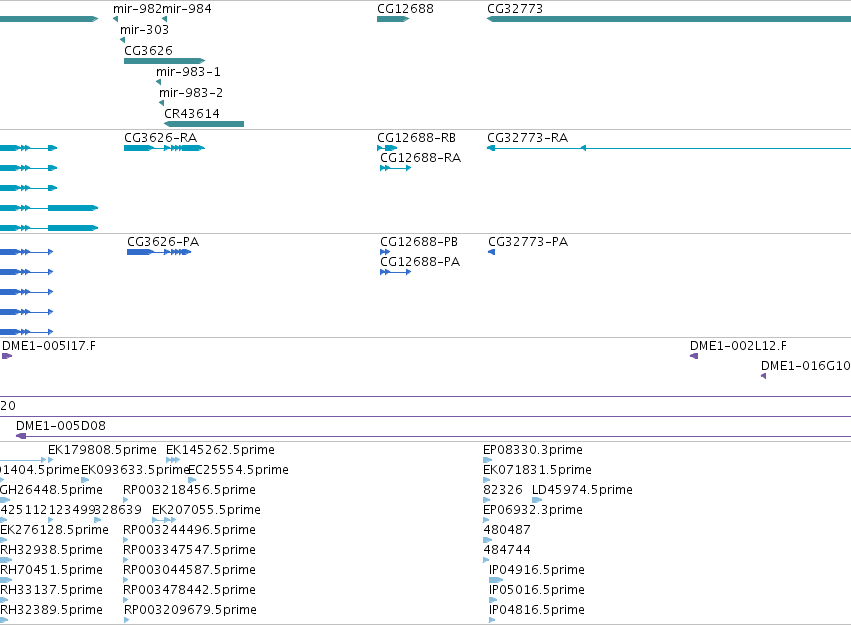
Task: Click the LD45974.5prime label
Action: point(582,490)
